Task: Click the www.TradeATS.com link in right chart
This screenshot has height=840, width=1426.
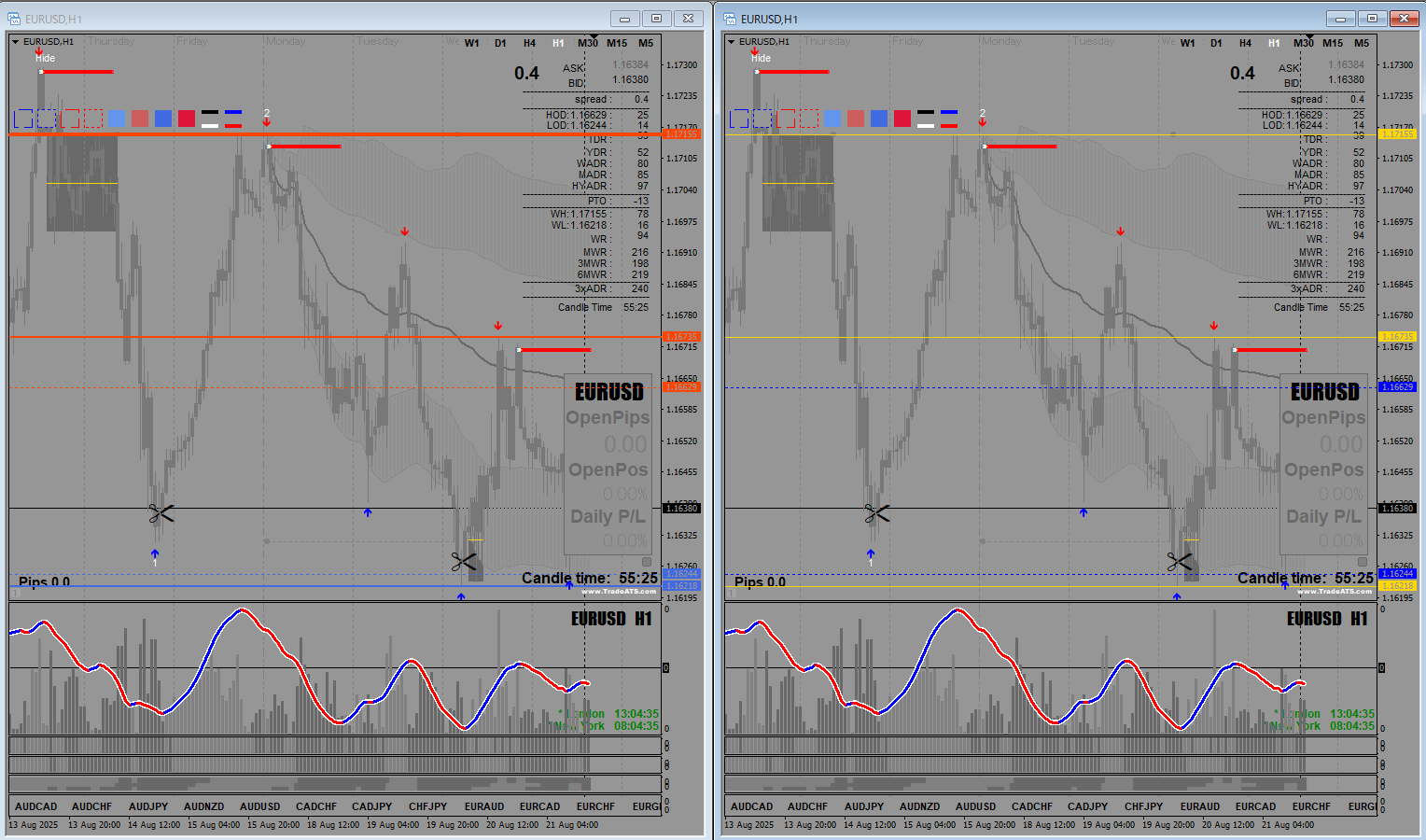Action: coord(1335,592)
